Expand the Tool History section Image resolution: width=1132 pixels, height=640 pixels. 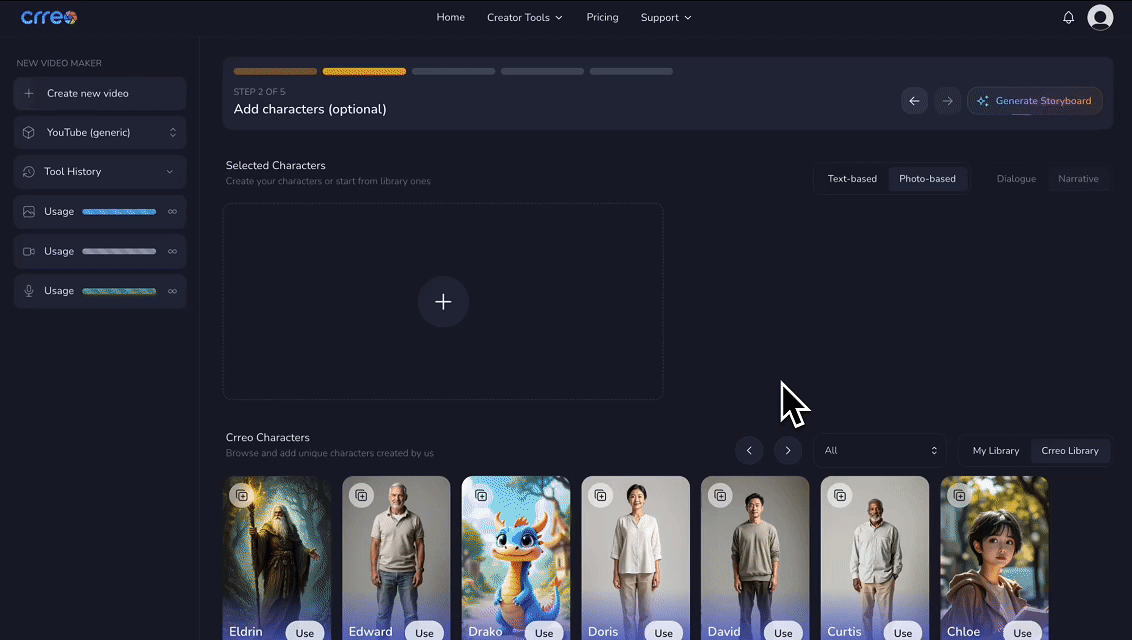tap(100, 172)
